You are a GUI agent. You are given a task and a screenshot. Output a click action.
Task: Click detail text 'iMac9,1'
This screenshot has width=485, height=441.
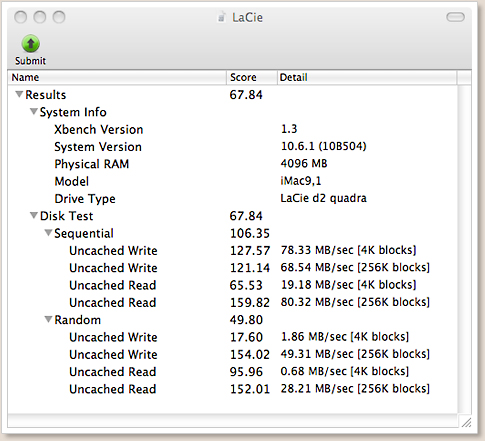pyautogui.click(x=301, y=181)
